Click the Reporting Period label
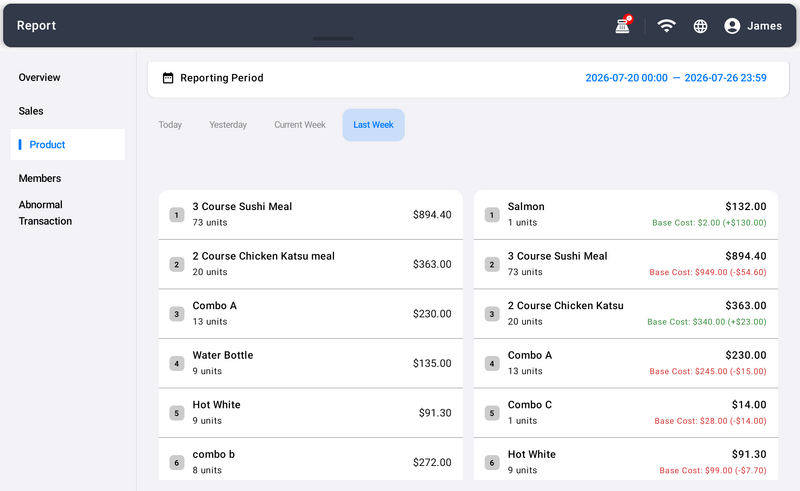The image size is (800, 491). [221, 78]
